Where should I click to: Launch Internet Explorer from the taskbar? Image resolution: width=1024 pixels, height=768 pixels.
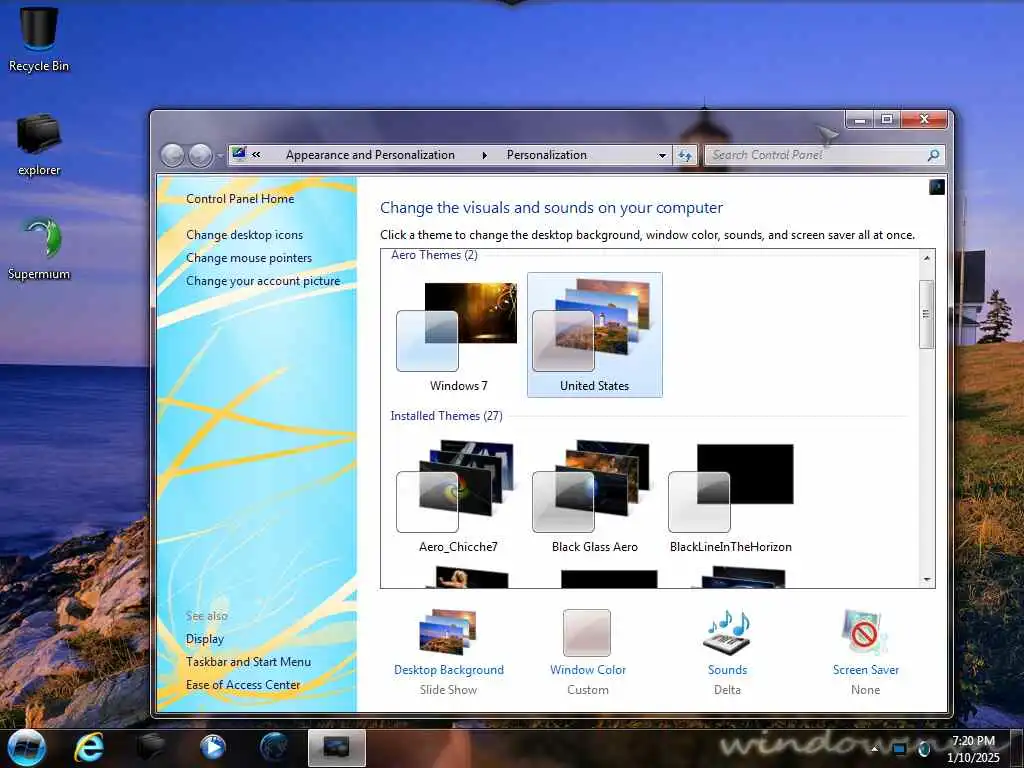pyautogui.click(x=89, y=748)
